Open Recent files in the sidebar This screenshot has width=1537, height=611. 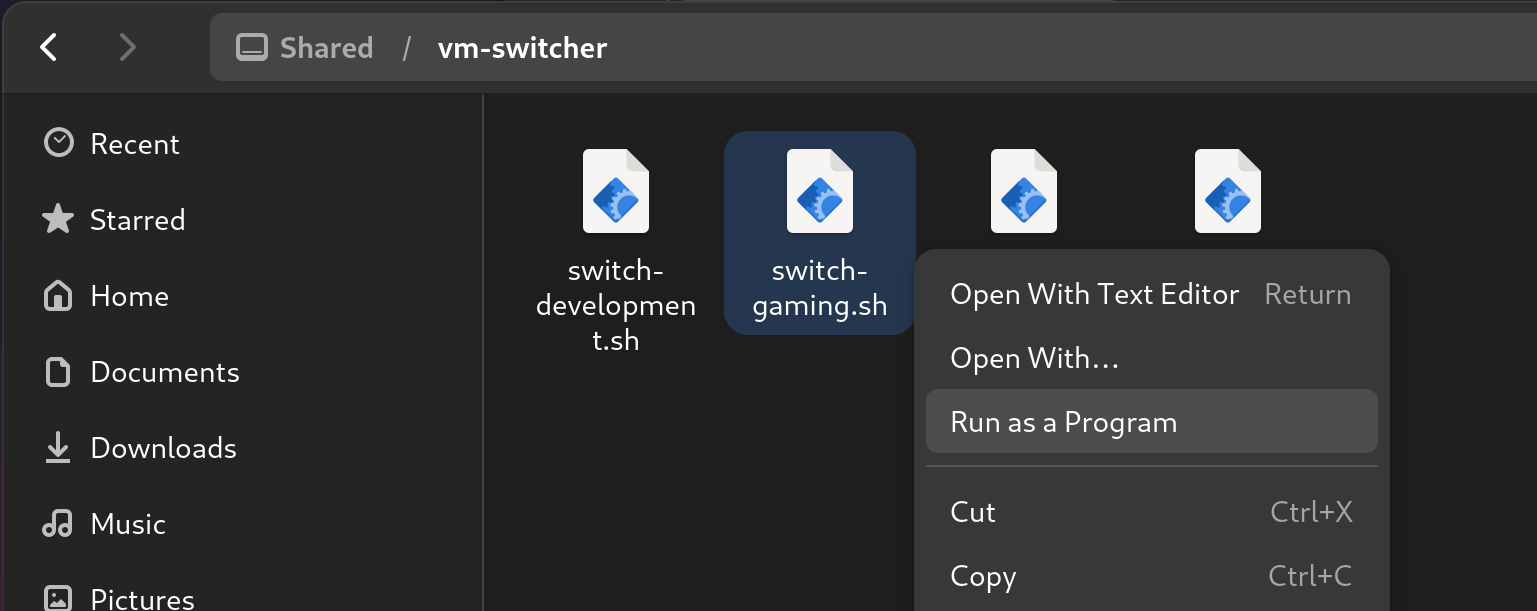point(134,144)
